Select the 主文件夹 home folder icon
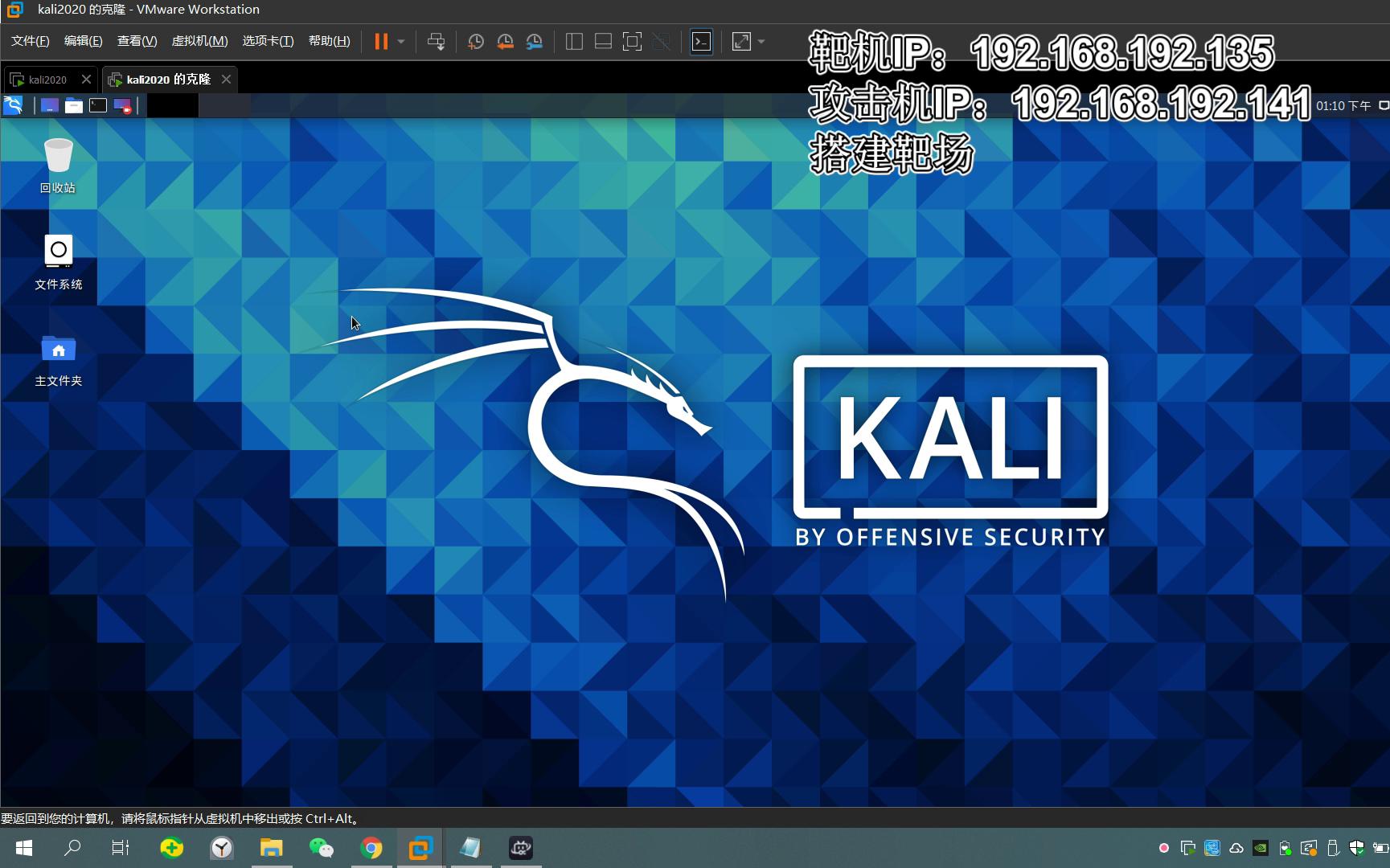This screenshot has height=868, width=1390. pyautogui.click(x=58, y=360)
